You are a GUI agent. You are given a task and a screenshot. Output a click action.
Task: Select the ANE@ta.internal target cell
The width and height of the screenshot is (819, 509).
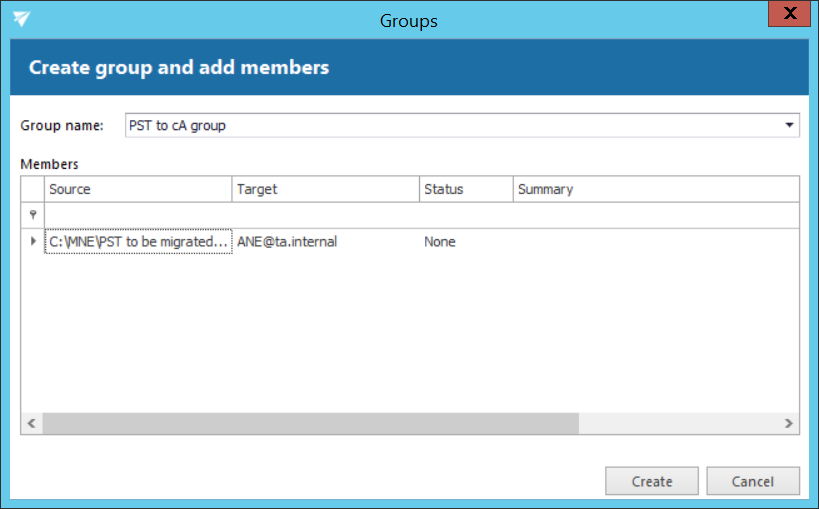coord(325,242)
